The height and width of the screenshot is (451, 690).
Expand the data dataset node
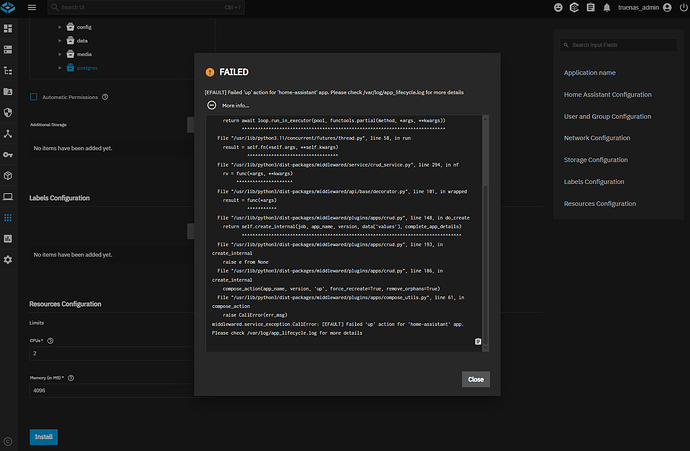coord(60,40)
